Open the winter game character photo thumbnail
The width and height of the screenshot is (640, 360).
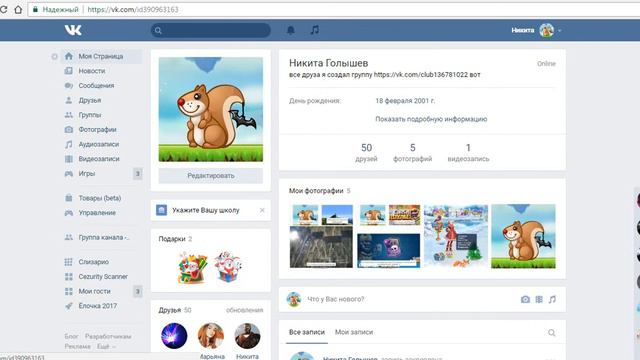(456, 236)
